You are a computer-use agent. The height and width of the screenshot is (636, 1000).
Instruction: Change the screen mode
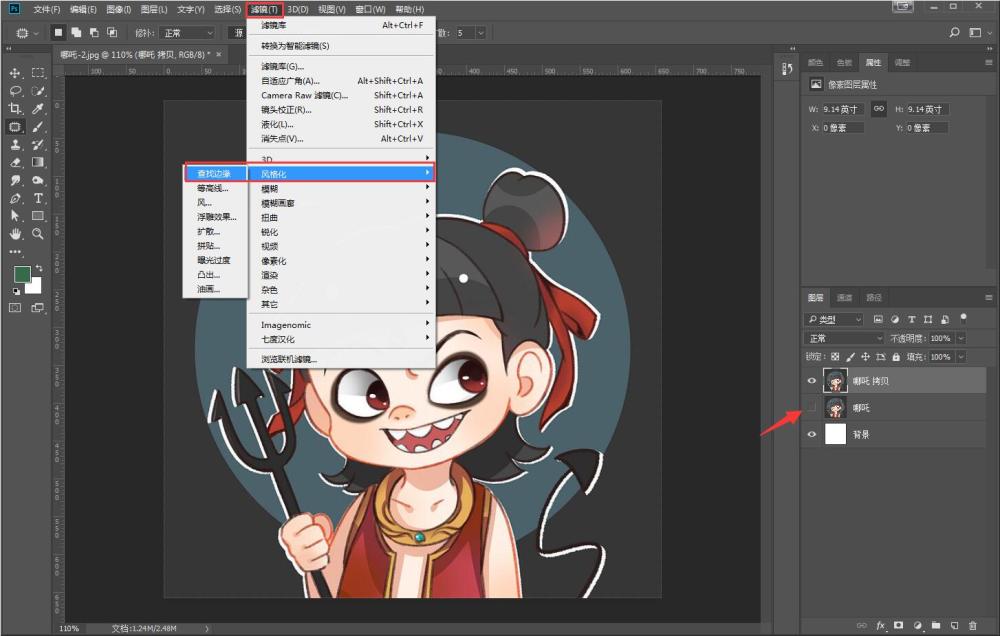(38, 308)
